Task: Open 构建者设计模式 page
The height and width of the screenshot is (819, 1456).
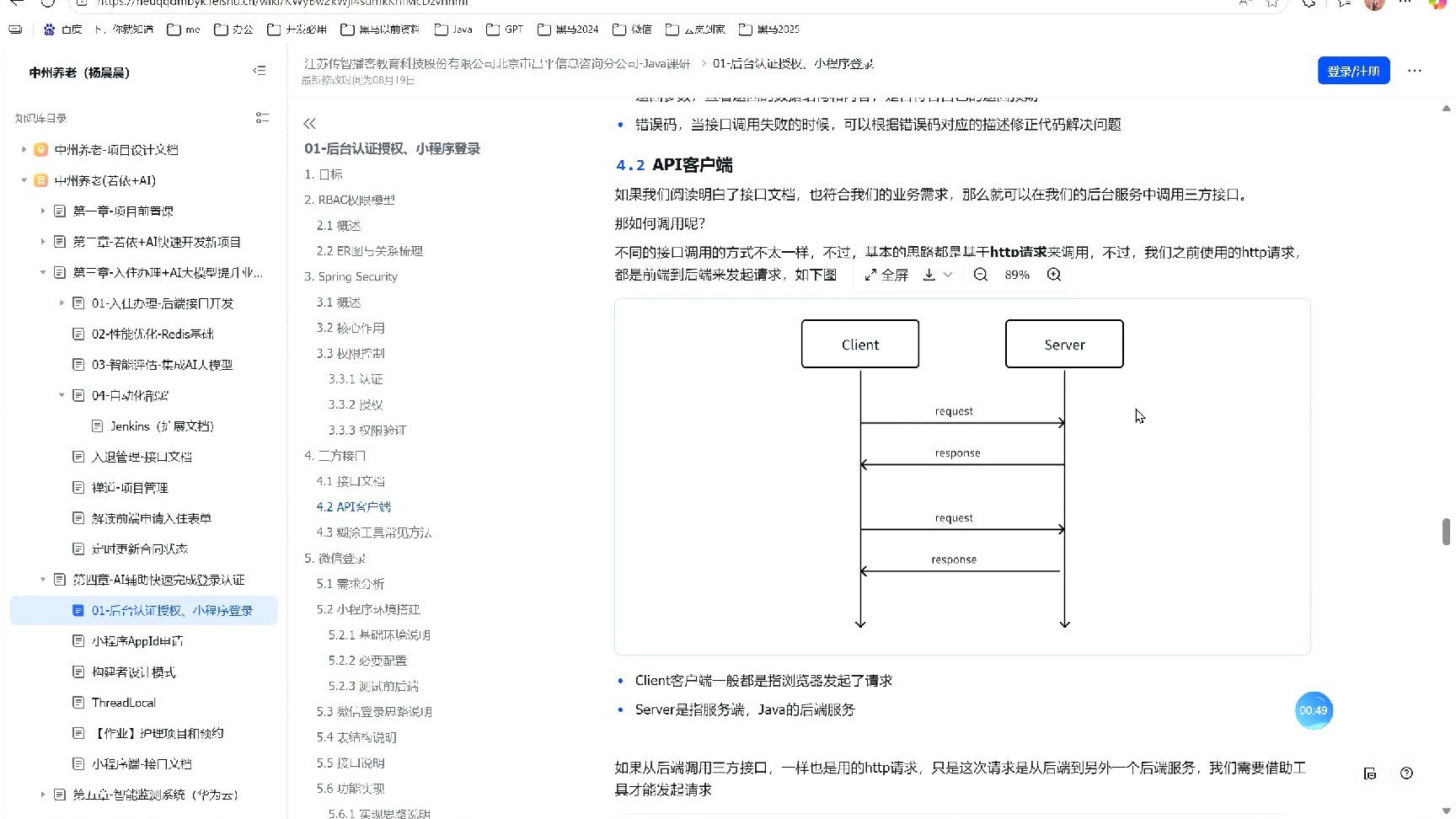Action: click(133, 672)
